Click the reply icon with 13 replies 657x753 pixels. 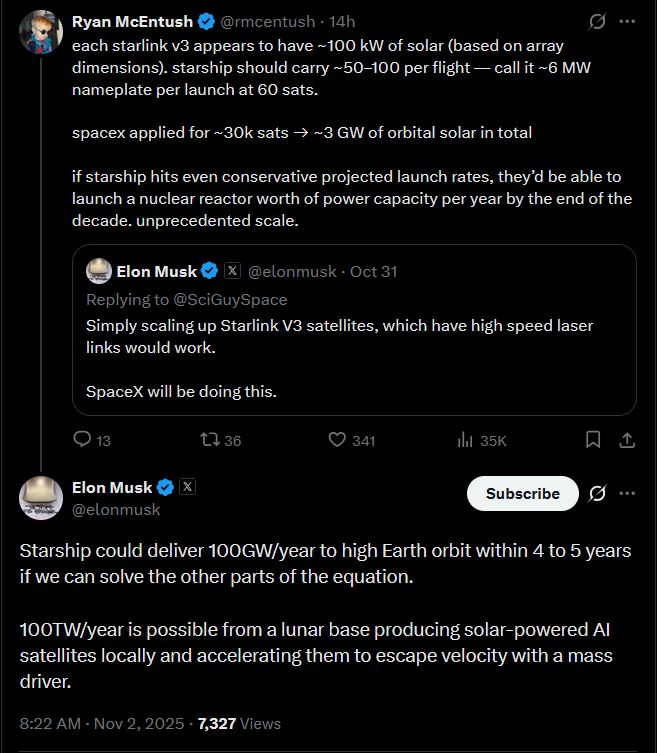[84, 440]
